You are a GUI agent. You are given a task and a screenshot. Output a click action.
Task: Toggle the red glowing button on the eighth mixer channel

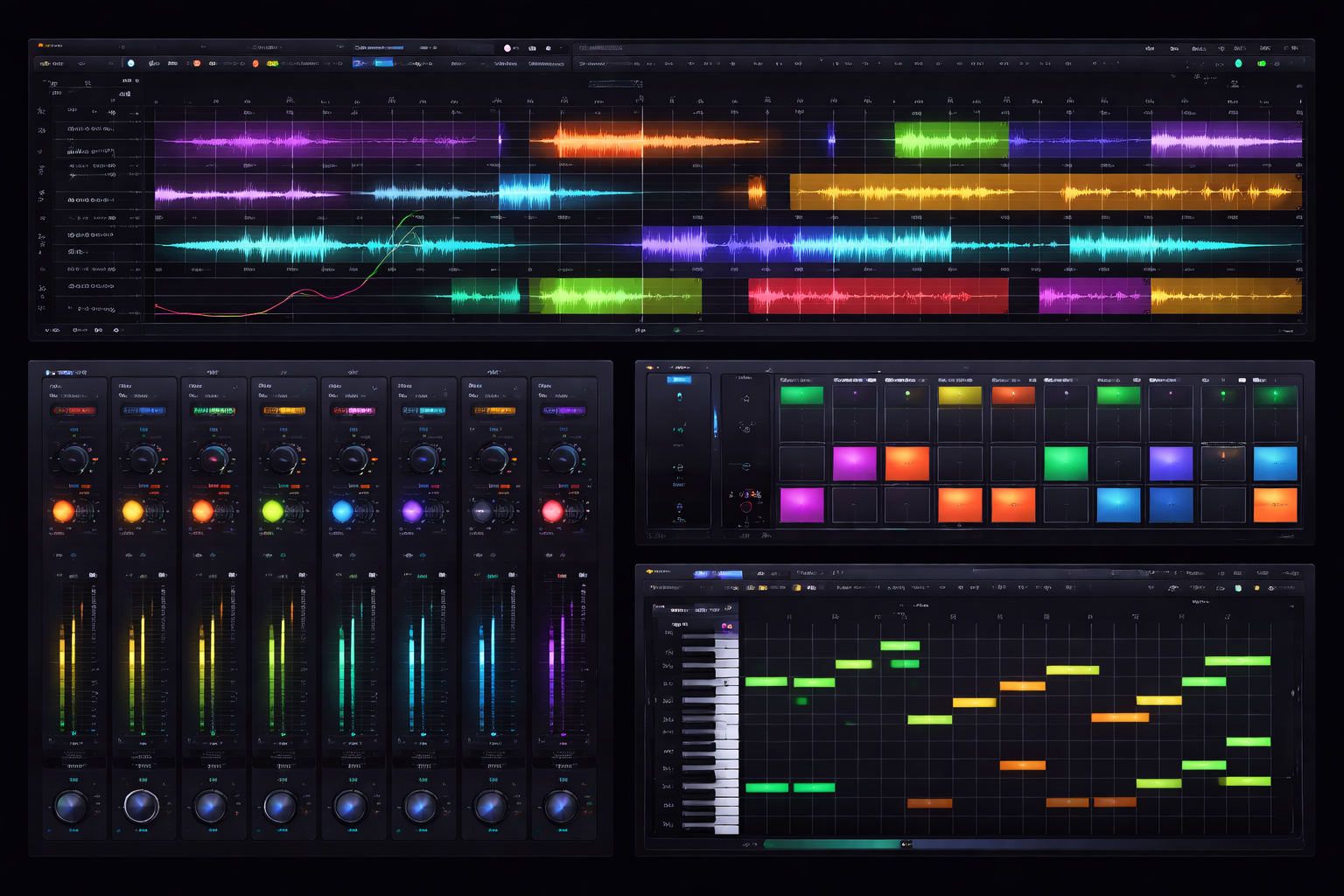click(552, 511)
